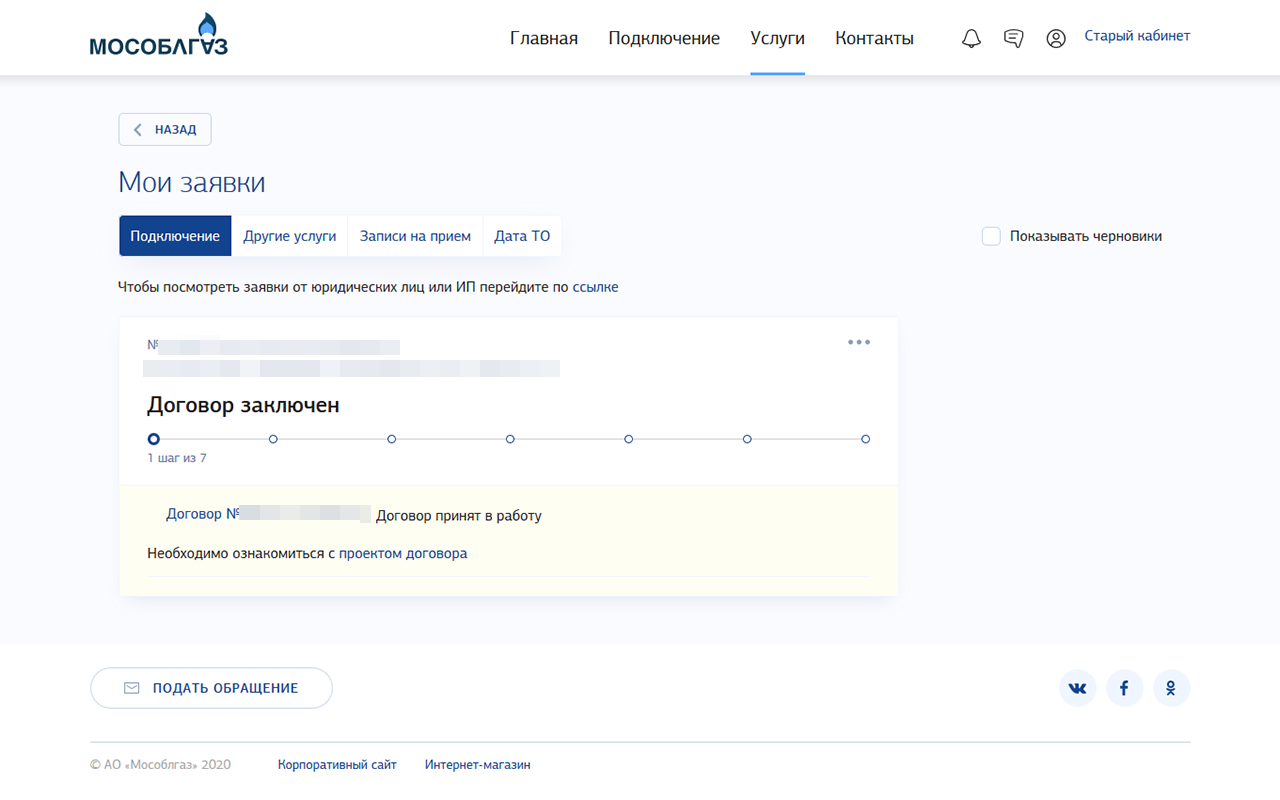This screenshot has height=800, width=1280.
Task: Toggle Показывать черновики checkbox
Action: tap(991, 236)
